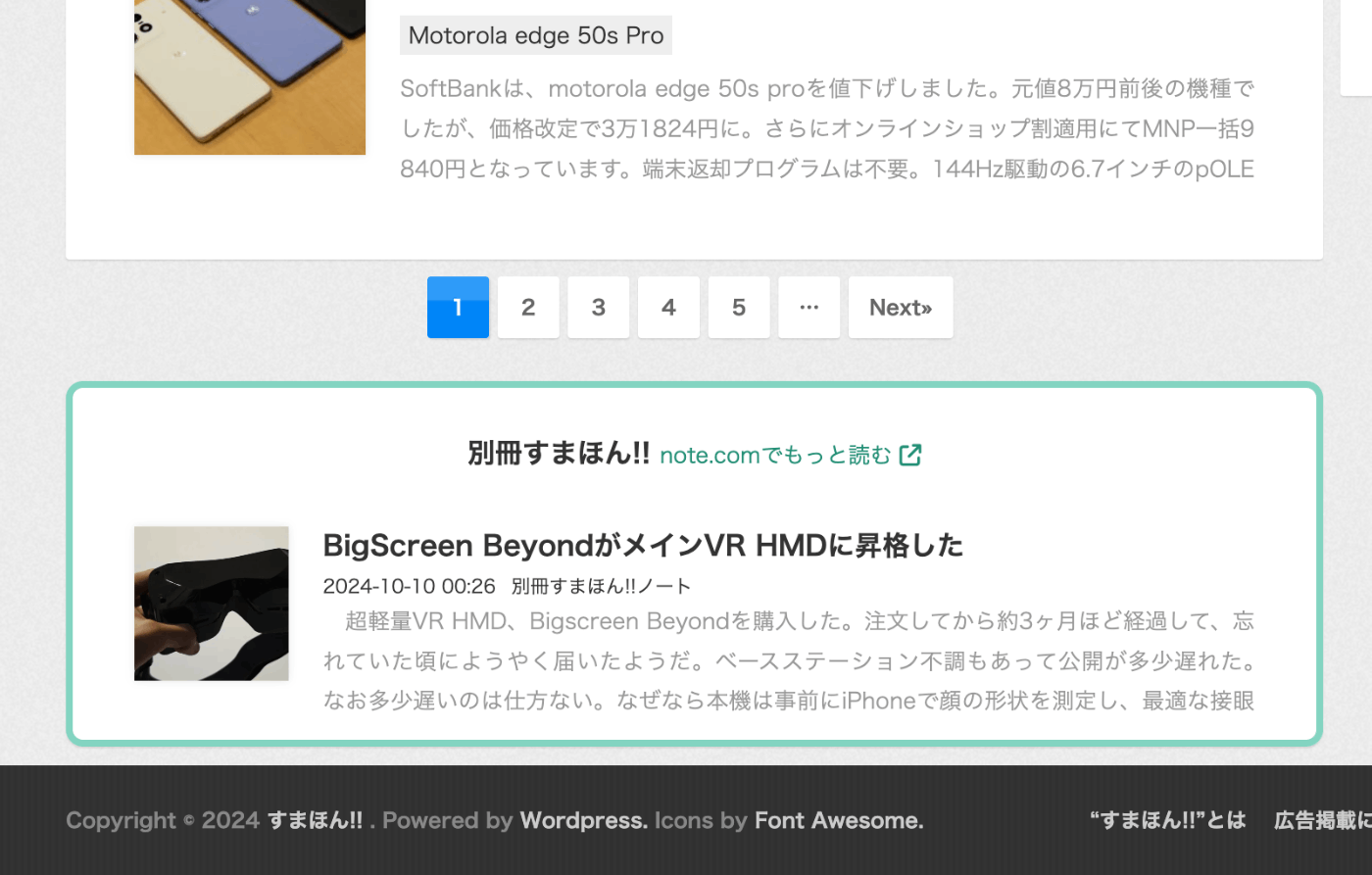Click the ellipsis pagination button
This screenshot has width=1372, height=875.
click(x=809, y=308)
